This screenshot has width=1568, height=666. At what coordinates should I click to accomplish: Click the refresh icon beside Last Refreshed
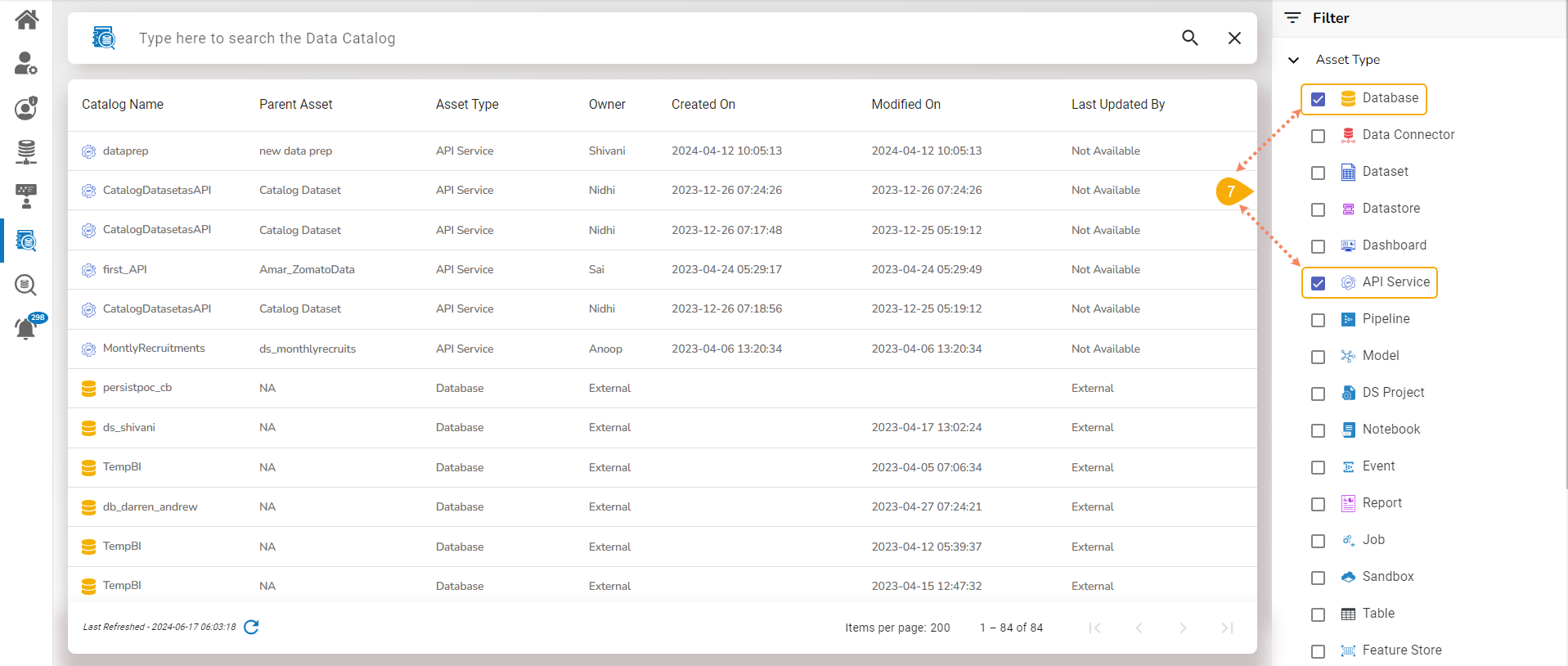pyautogui.click(x=252, y=627)
